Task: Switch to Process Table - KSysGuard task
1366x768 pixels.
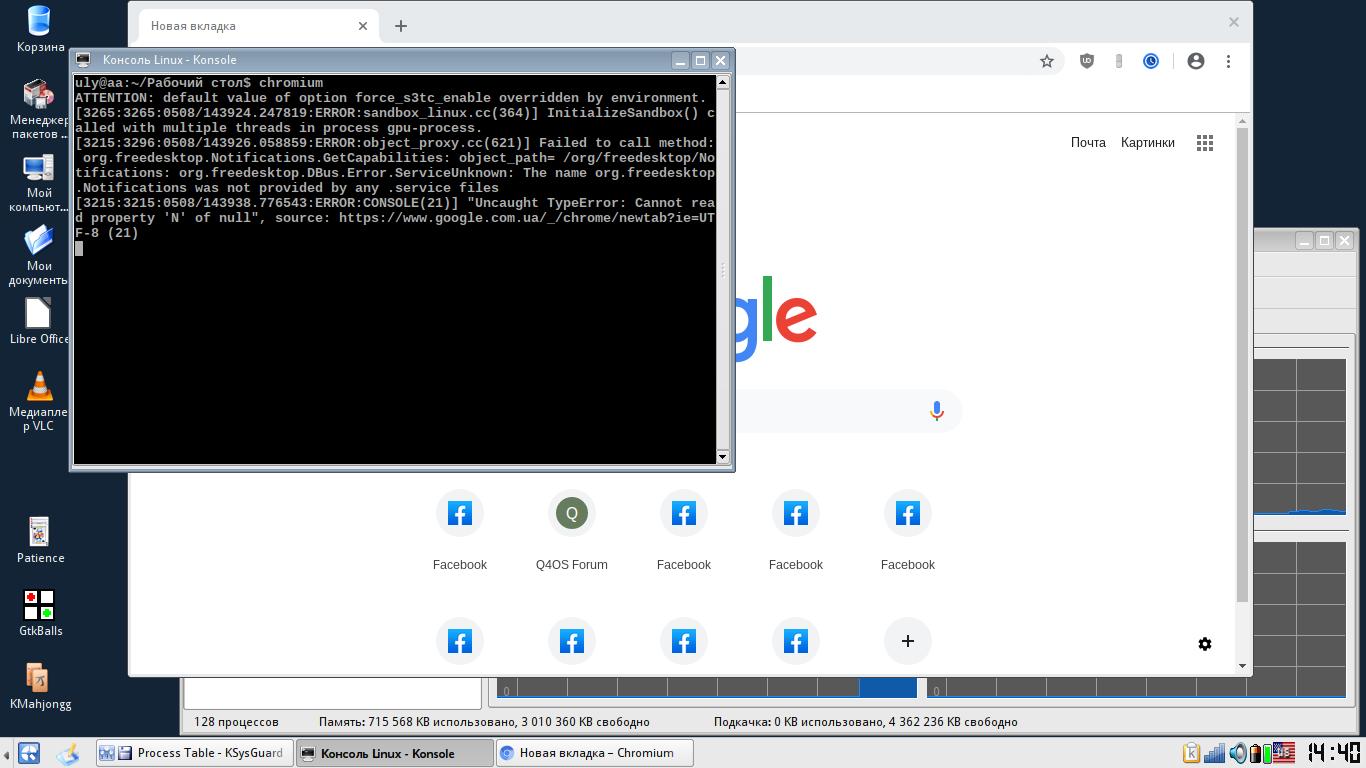Action: (x=194, y=753)
